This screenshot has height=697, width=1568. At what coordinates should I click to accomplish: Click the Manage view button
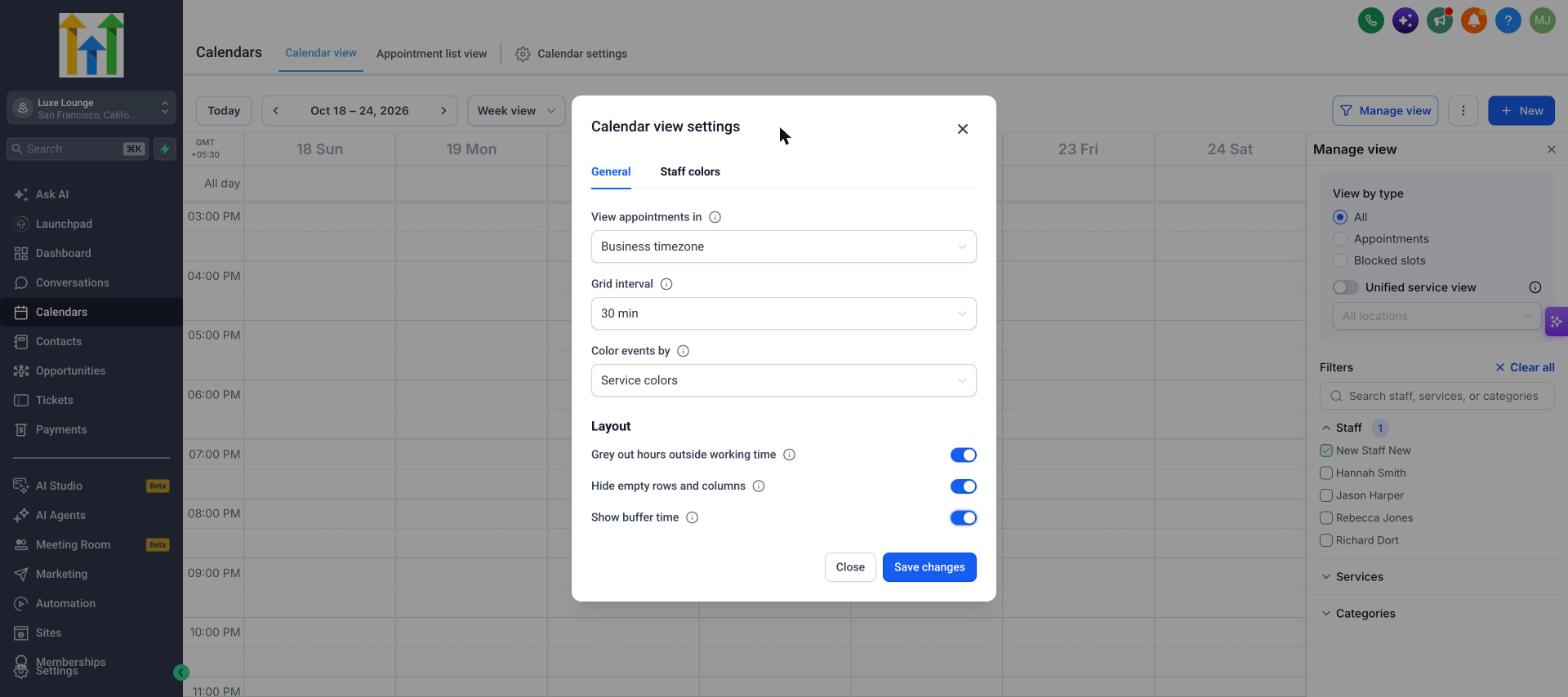[1385, 111]
